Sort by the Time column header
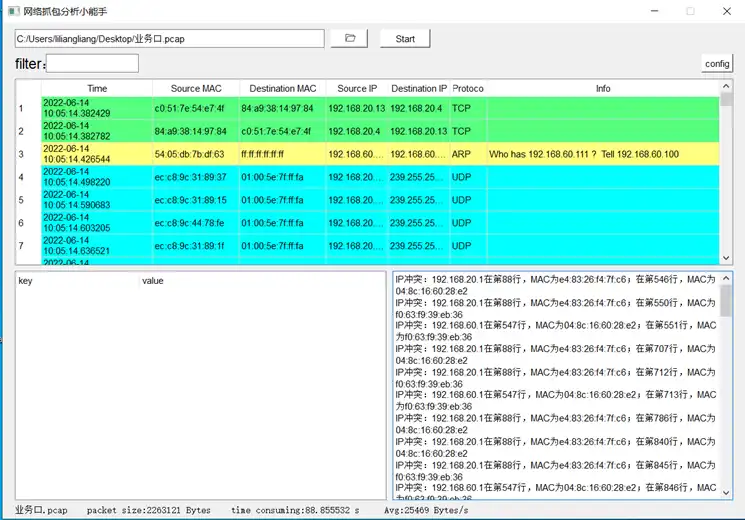745x520 pixels. (96, 88)
